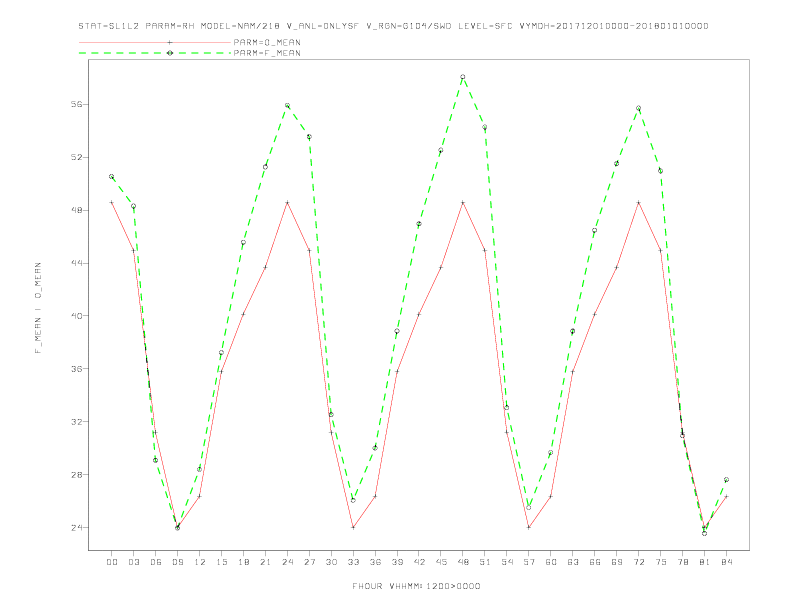Click the red O_MEAN legend line sample
This screenshot has height=612, width=792.
tap(155, 42)
